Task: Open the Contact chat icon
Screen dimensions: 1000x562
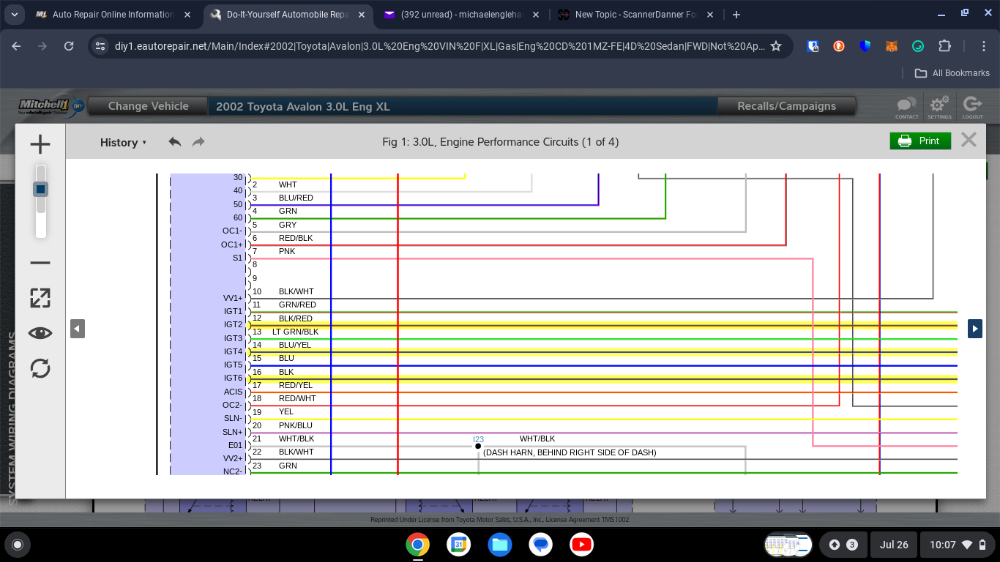Action: coord(906,107)
